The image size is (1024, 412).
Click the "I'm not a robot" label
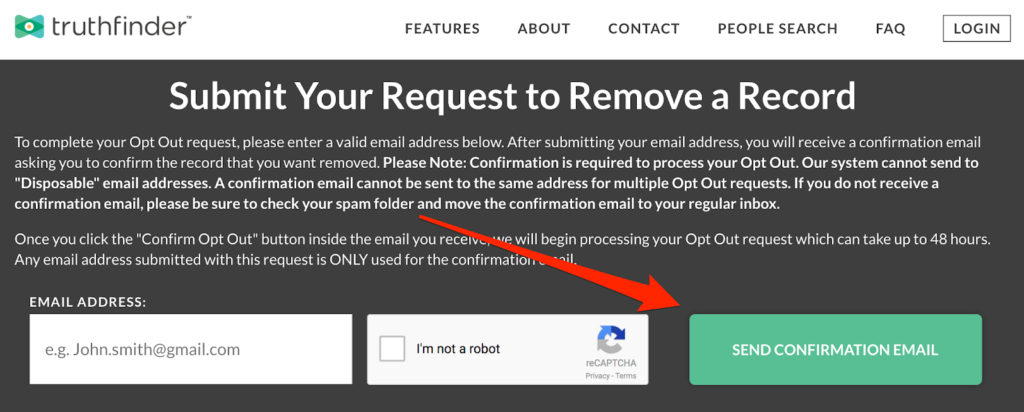[458, 349]
